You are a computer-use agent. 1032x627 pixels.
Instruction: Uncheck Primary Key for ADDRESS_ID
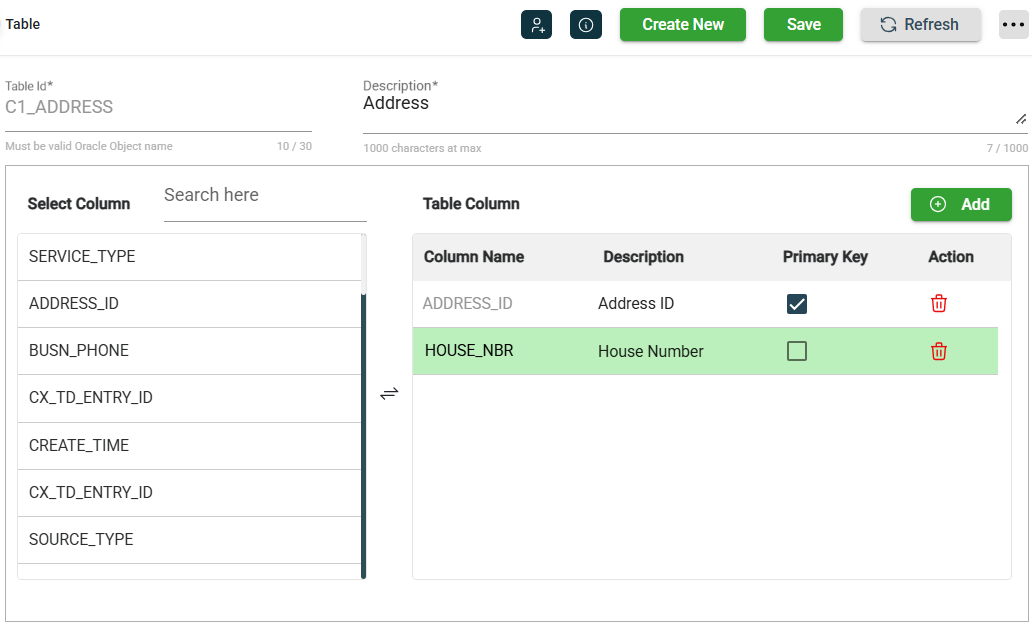tap(796, 304)
